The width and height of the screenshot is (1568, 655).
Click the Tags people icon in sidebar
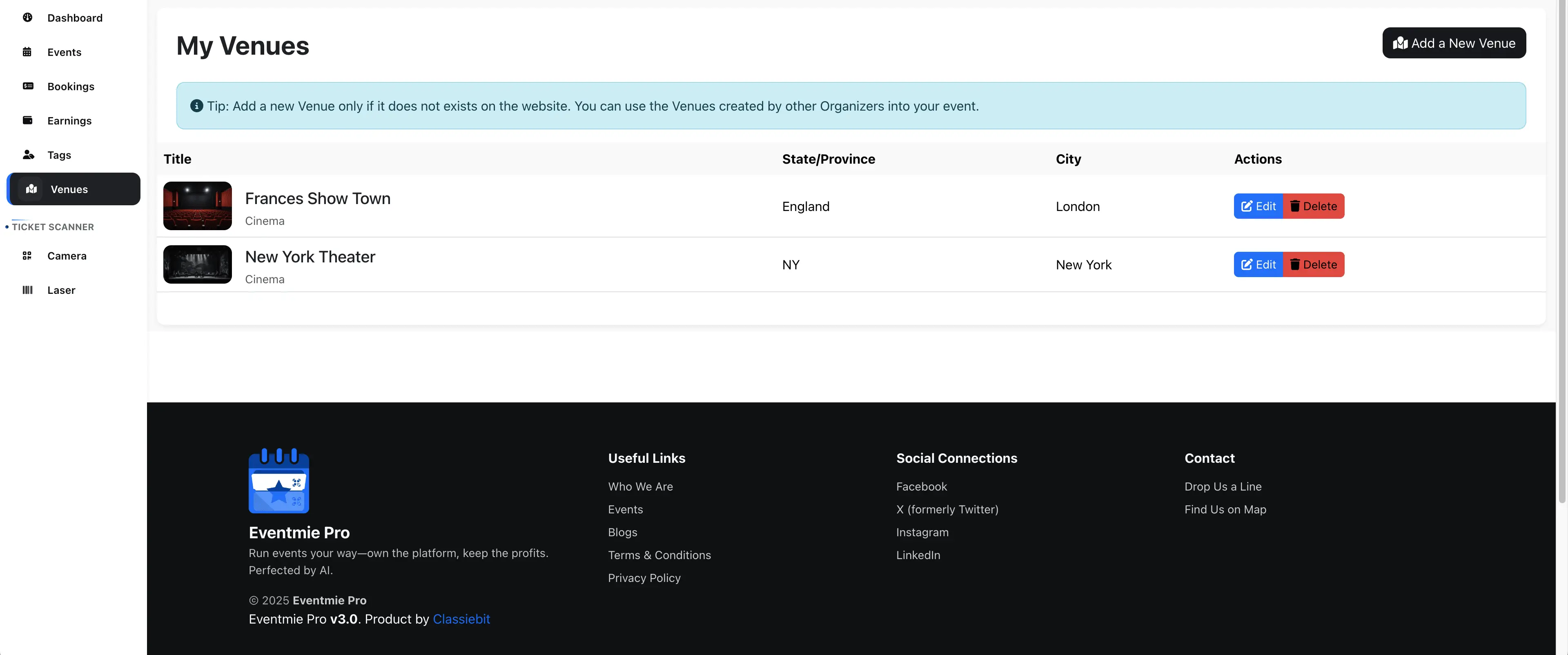28,155
